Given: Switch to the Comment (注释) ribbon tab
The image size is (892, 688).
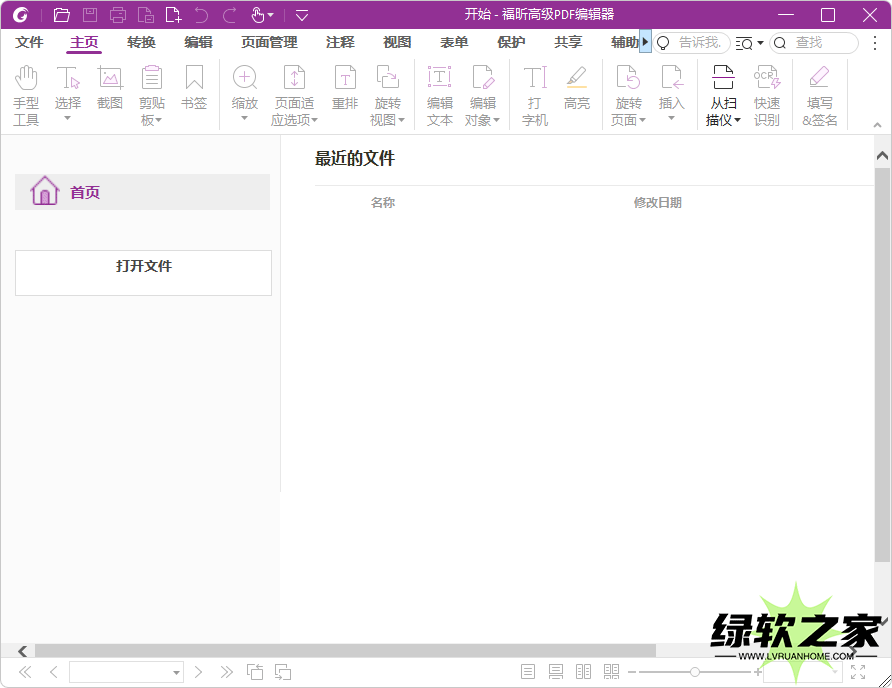Looking at the screenshot, I should pyautogui.click(x=340, y=42).
